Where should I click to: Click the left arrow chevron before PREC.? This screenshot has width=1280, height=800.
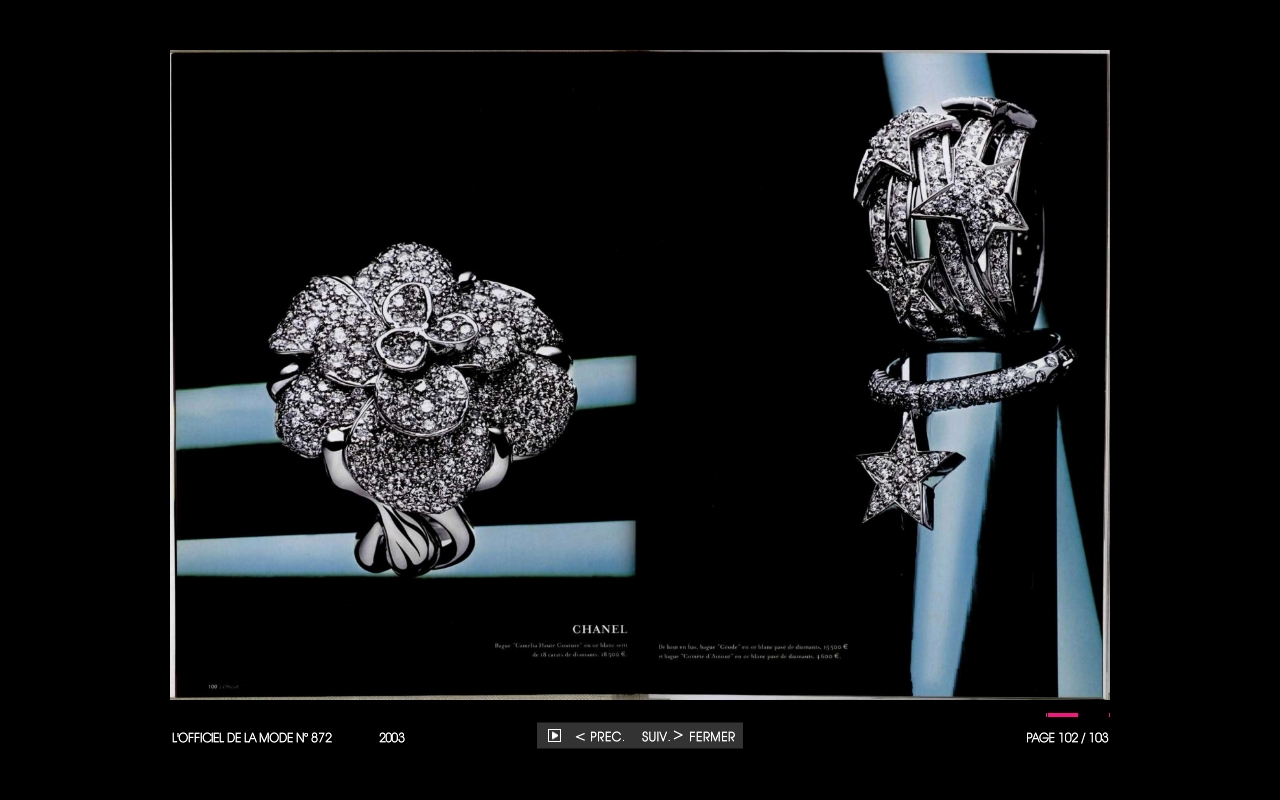point(580,737)
